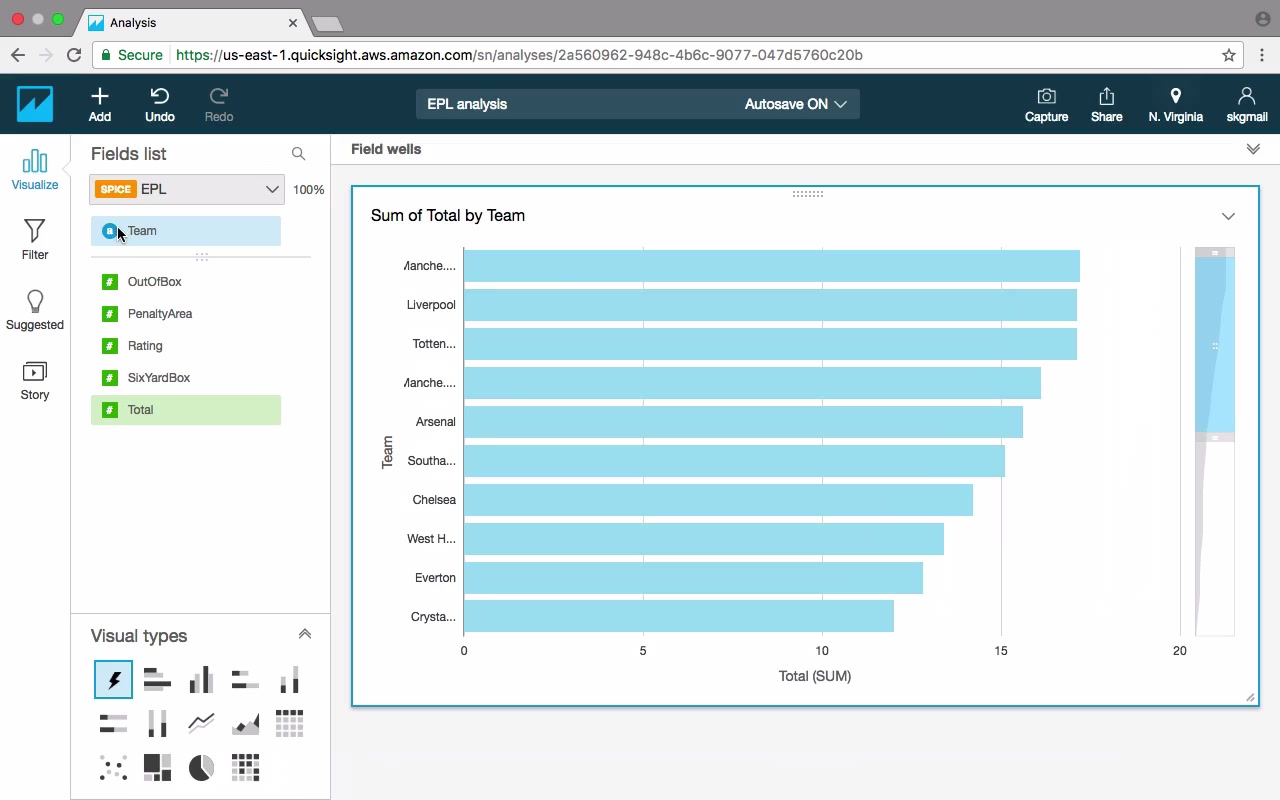Click the chart title Sum of Total by Team
The image size is (1280, 800).
coord(448,216)
